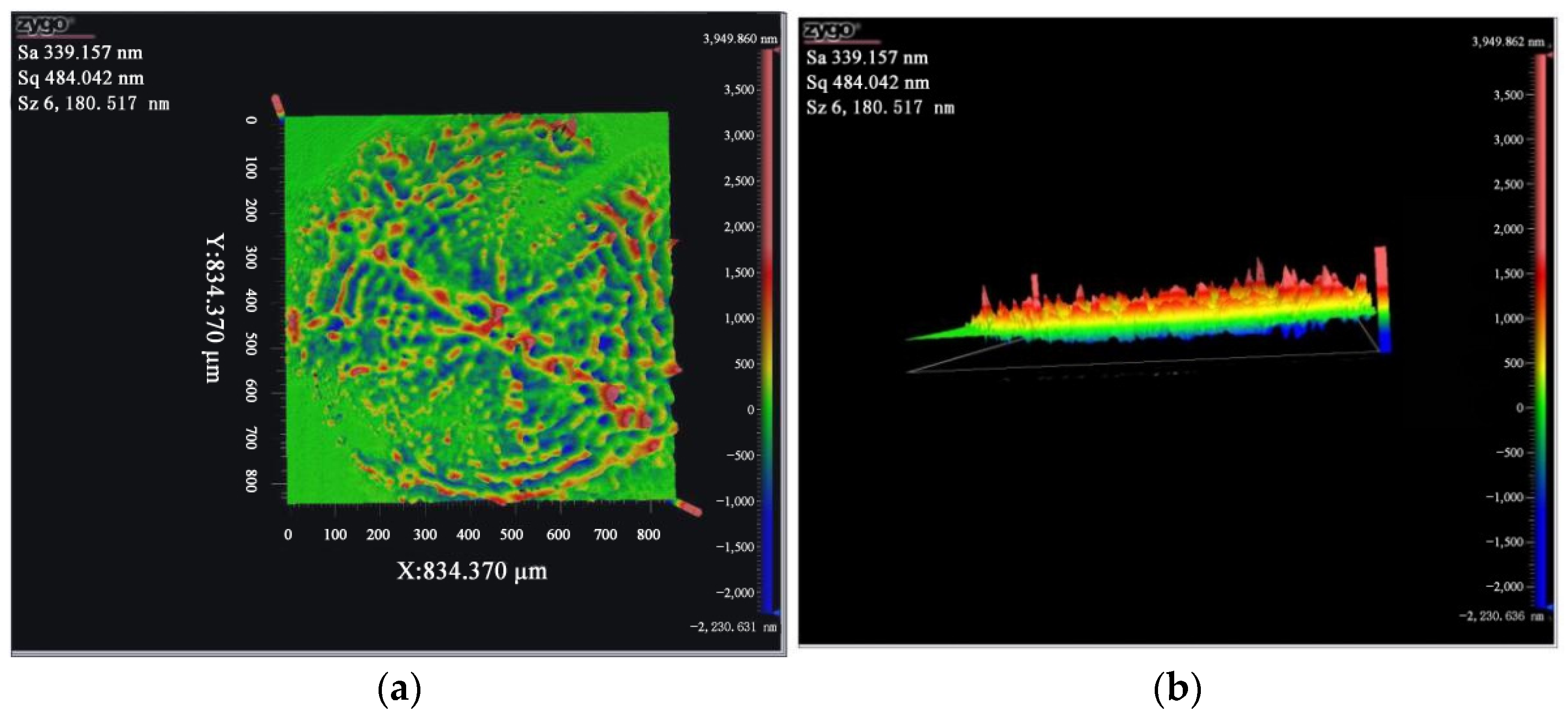Select the Sq 484.042 nm readout in right panel
Screen dimensions: 1568x714
tap(867, 83)
